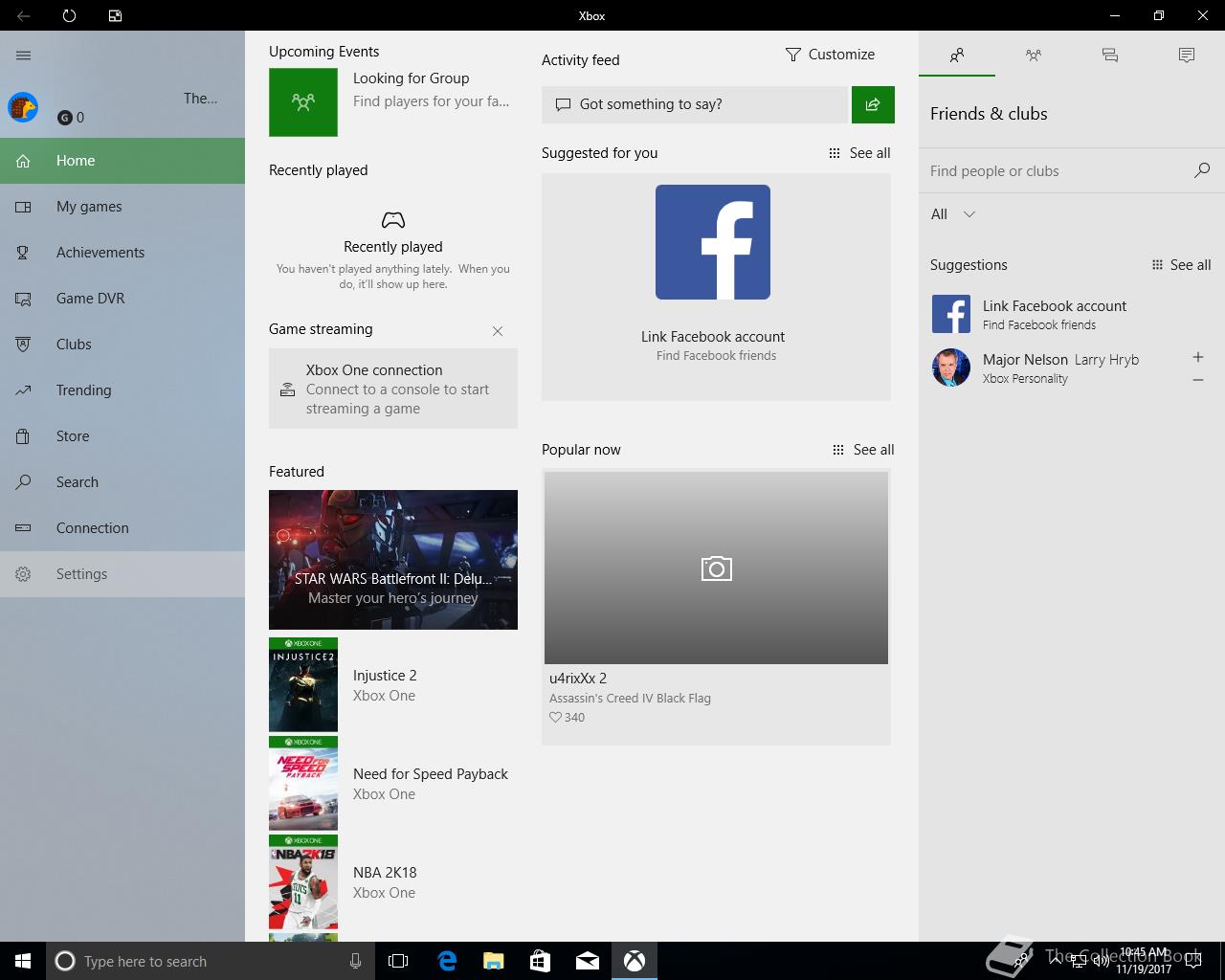Refresh the Xbox app page

point(69,15)
